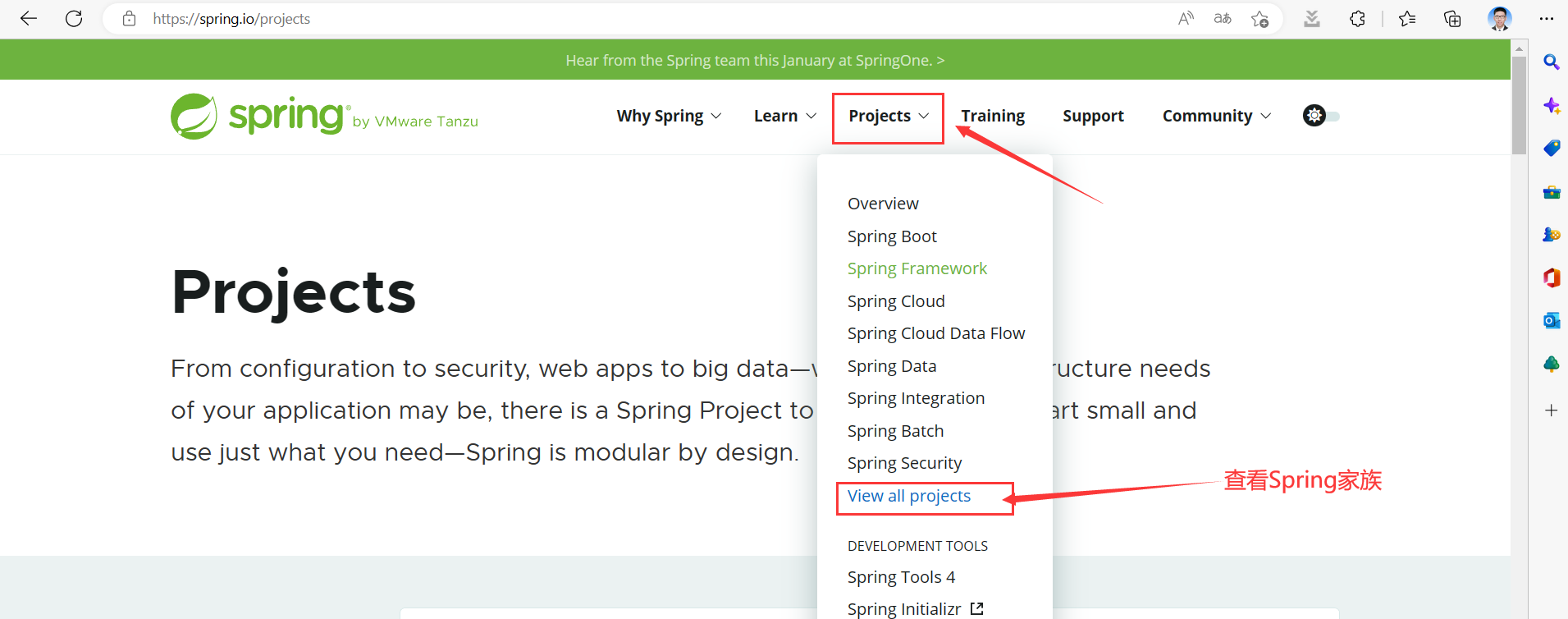Screen dimensions: 1568x619
Task: Select Spring Cloud Data Flow entry
Action: (x=936, y=333)
